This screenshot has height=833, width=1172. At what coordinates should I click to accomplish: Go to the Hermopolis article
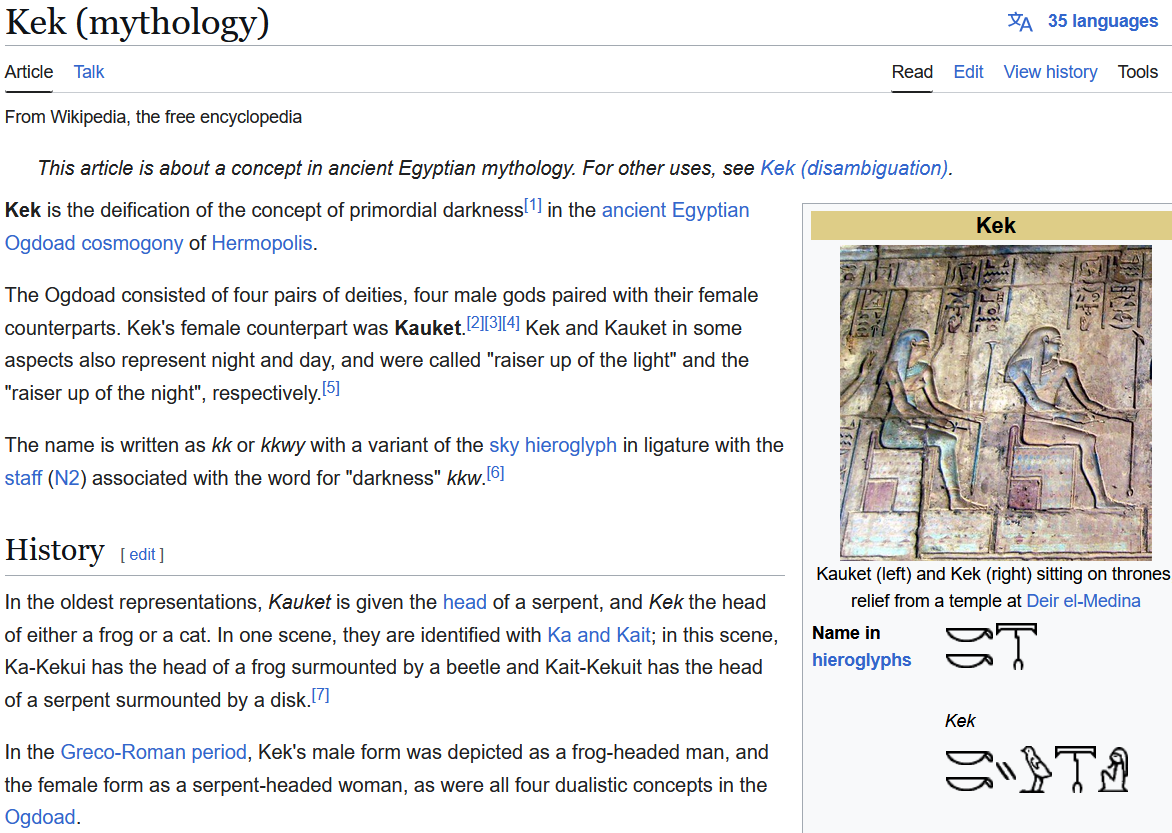262,243
